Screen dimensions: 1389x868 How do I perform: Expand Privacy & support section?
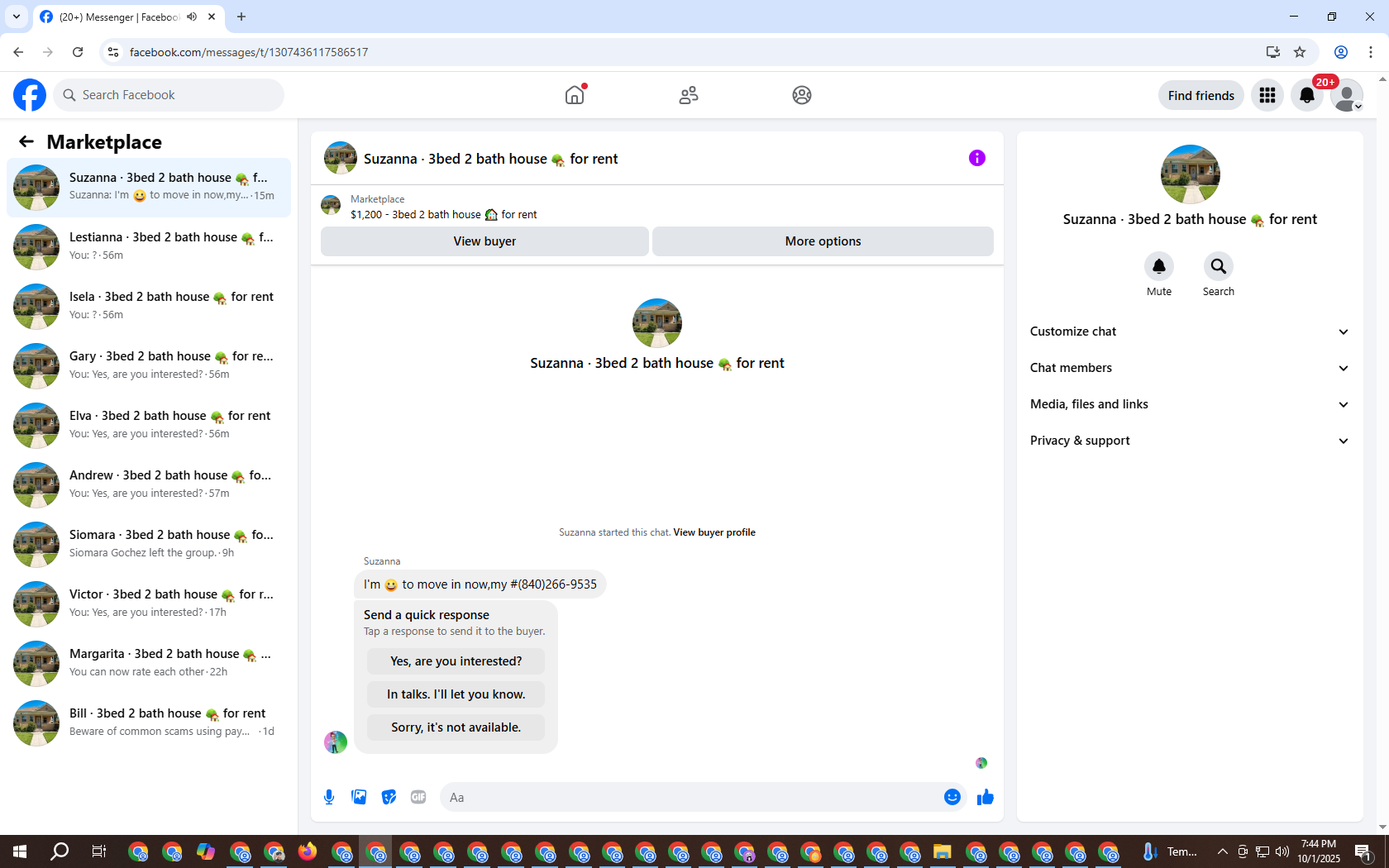1190,441
